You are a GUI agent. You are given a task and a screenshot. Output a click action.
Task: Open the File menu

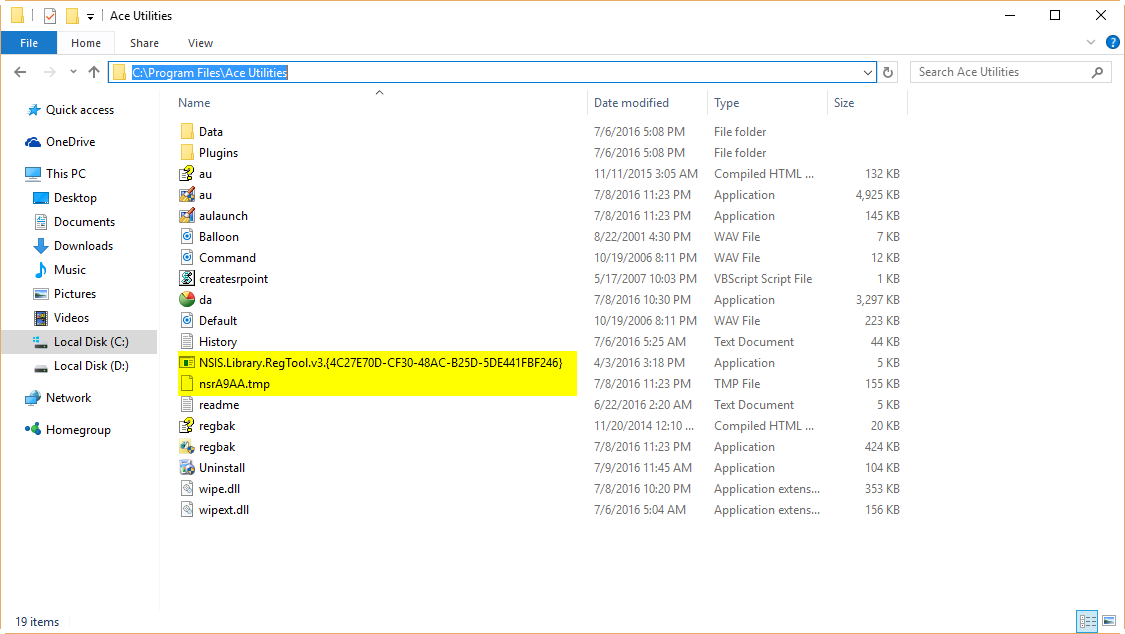point(29,43)
